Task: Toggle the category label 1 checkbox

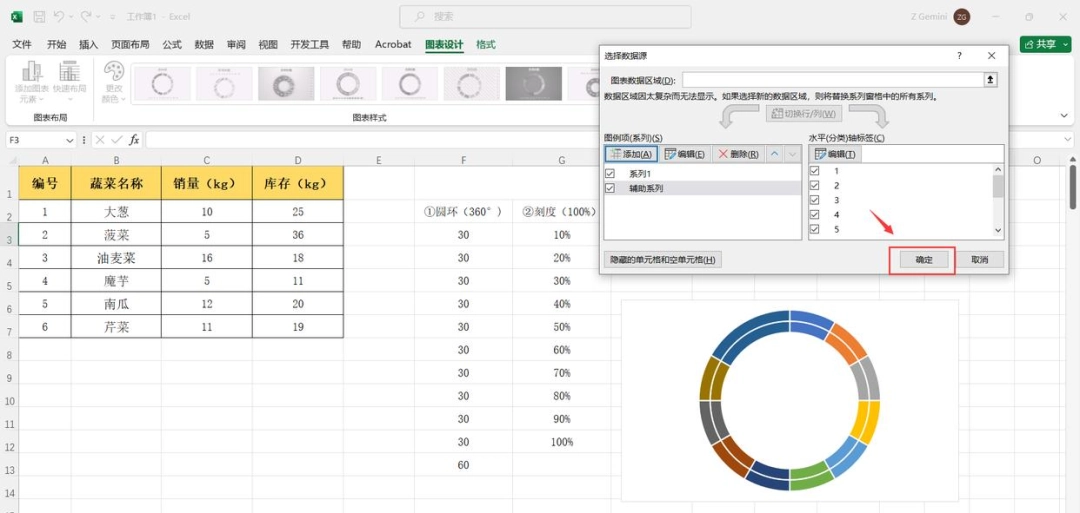Action: coord(816,170)
